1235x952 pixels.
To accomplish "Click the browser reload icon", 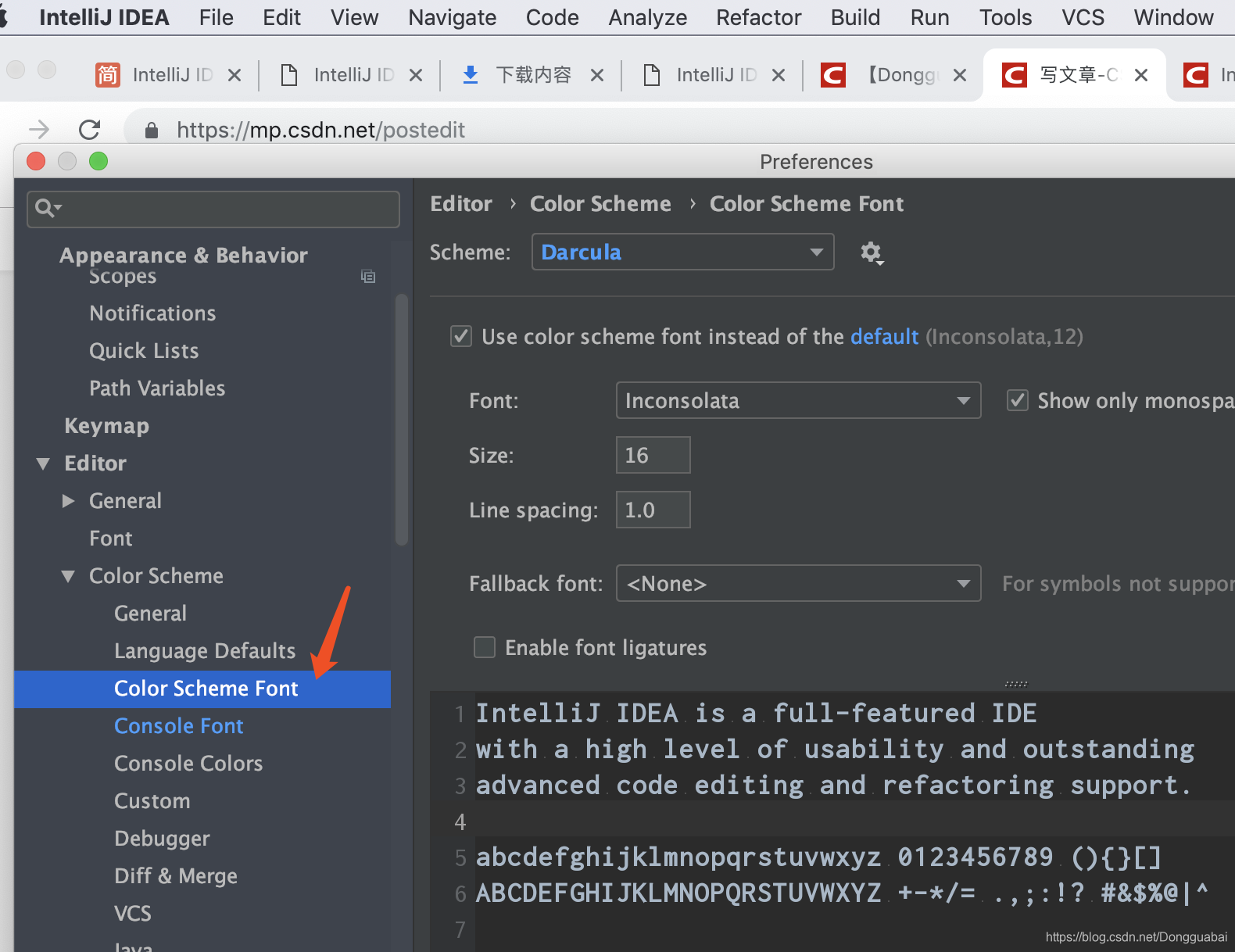I will click(x=90, y=129).
